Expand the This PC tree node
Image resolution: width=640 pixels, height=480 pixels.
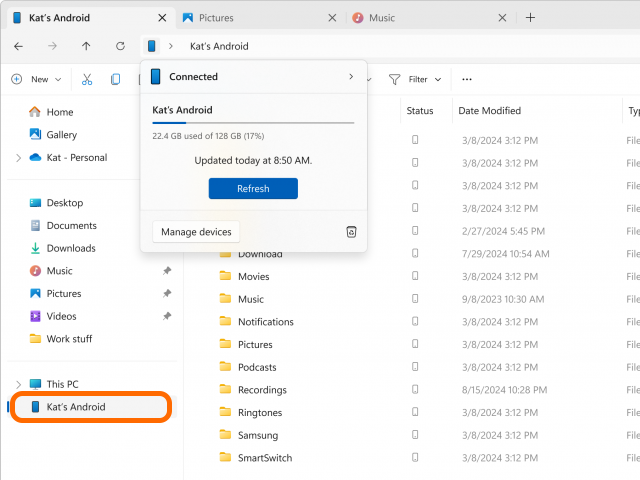[x=18, y=384]
